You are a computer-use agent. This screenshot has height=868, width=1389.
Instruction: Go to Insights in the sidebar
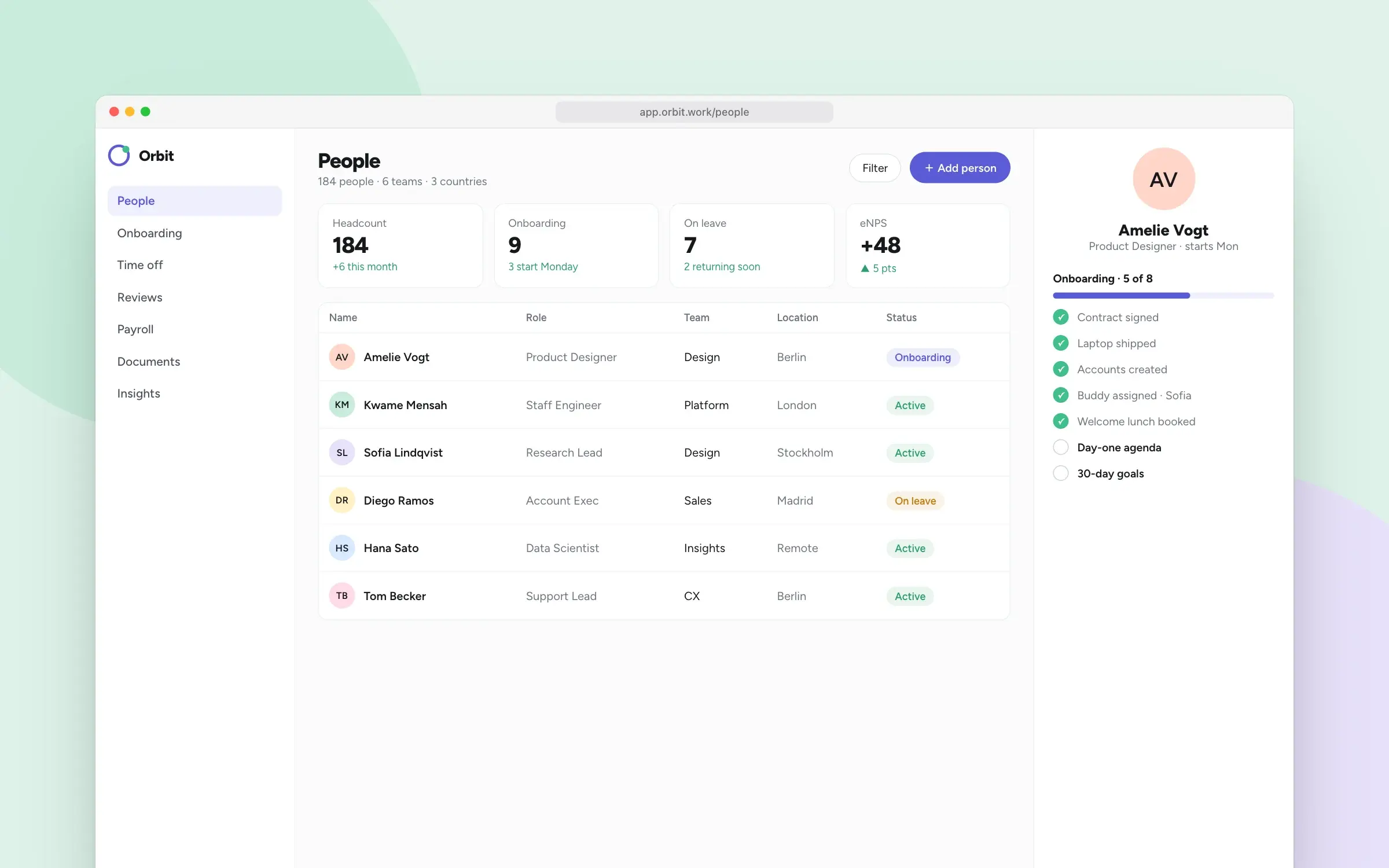coord(194,393)
